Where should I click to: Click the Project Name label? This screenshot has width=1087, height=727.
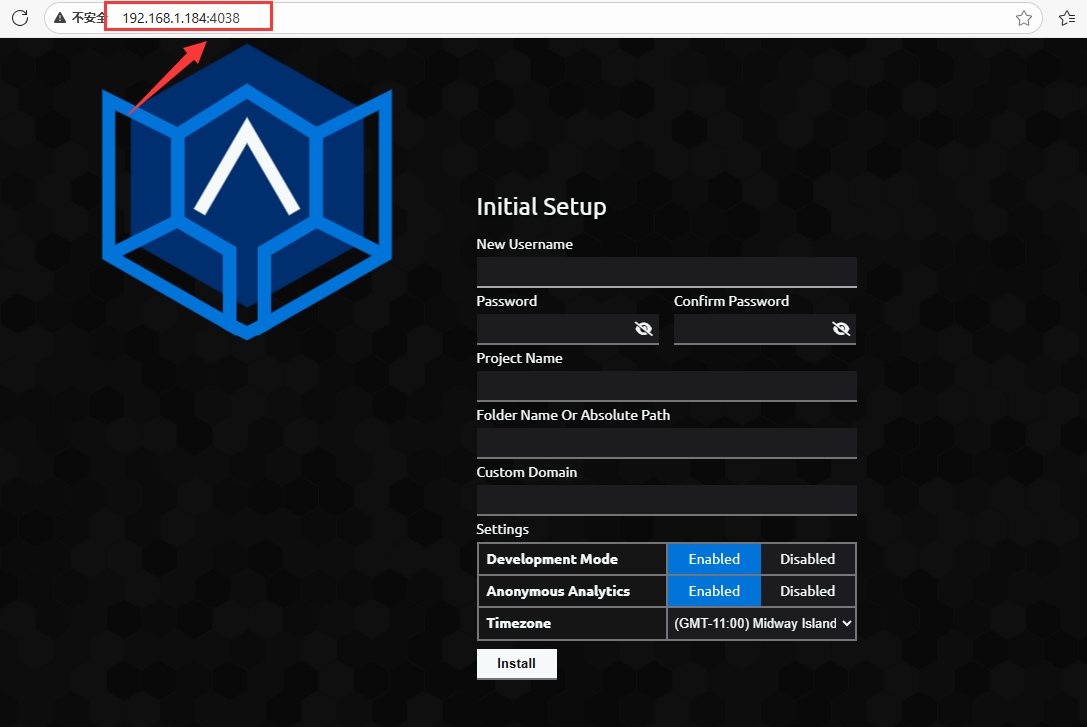[x=519, y=358]
